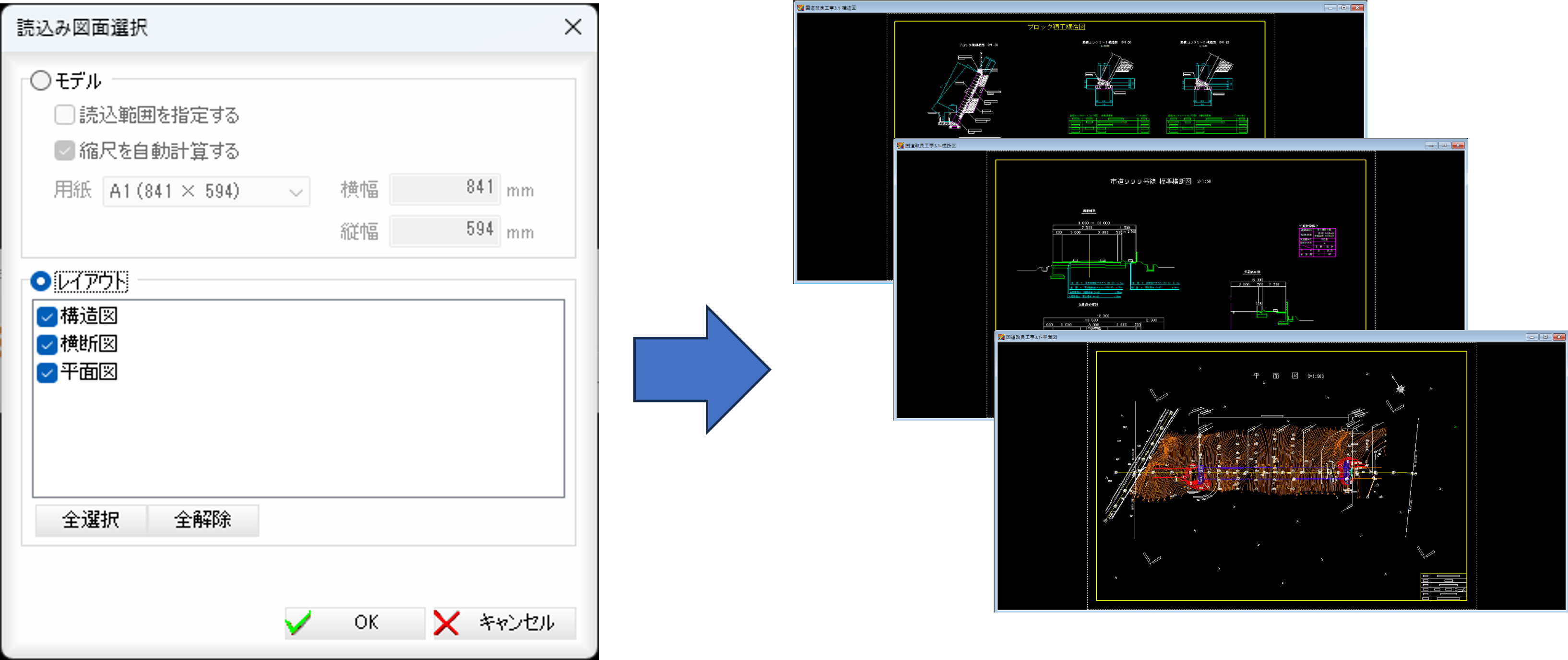This screenshot has height=660, width=1568.
Task: Select the モデル radio button
Action: click(40, 80)
